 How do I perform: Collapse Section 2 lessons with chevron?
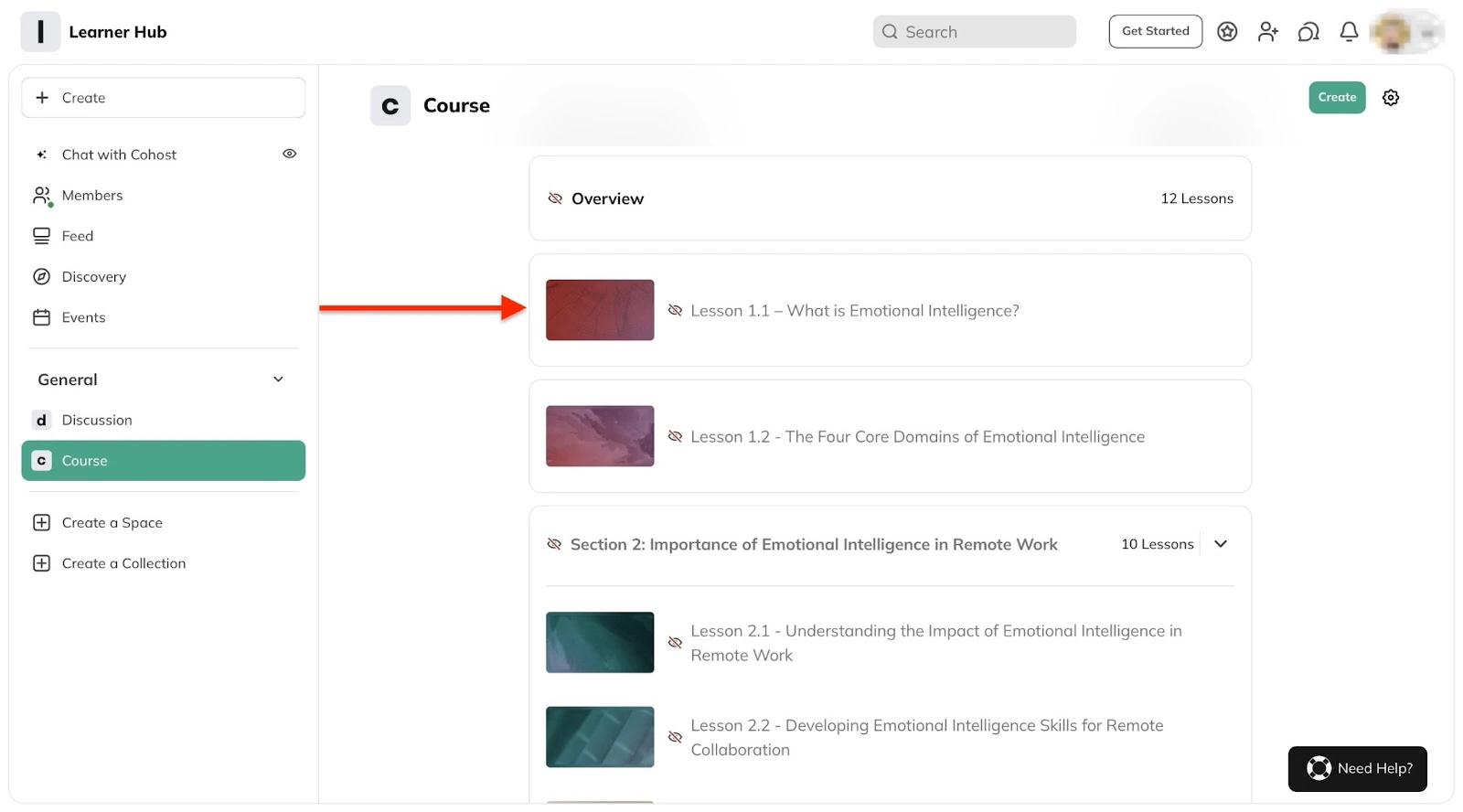[x=1221, y=544]
